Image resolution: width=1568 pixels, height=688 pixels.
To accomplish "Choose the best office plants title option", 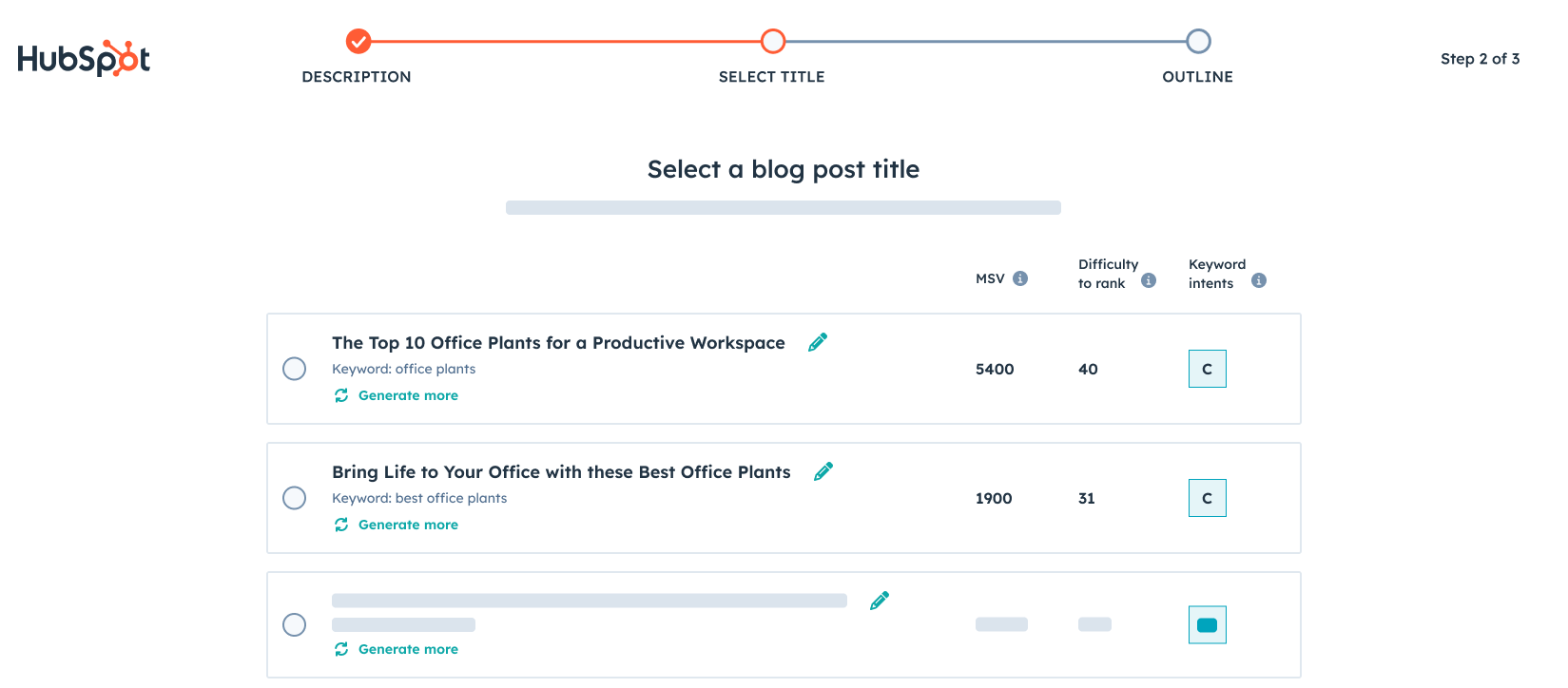I will tap(295, 498).
